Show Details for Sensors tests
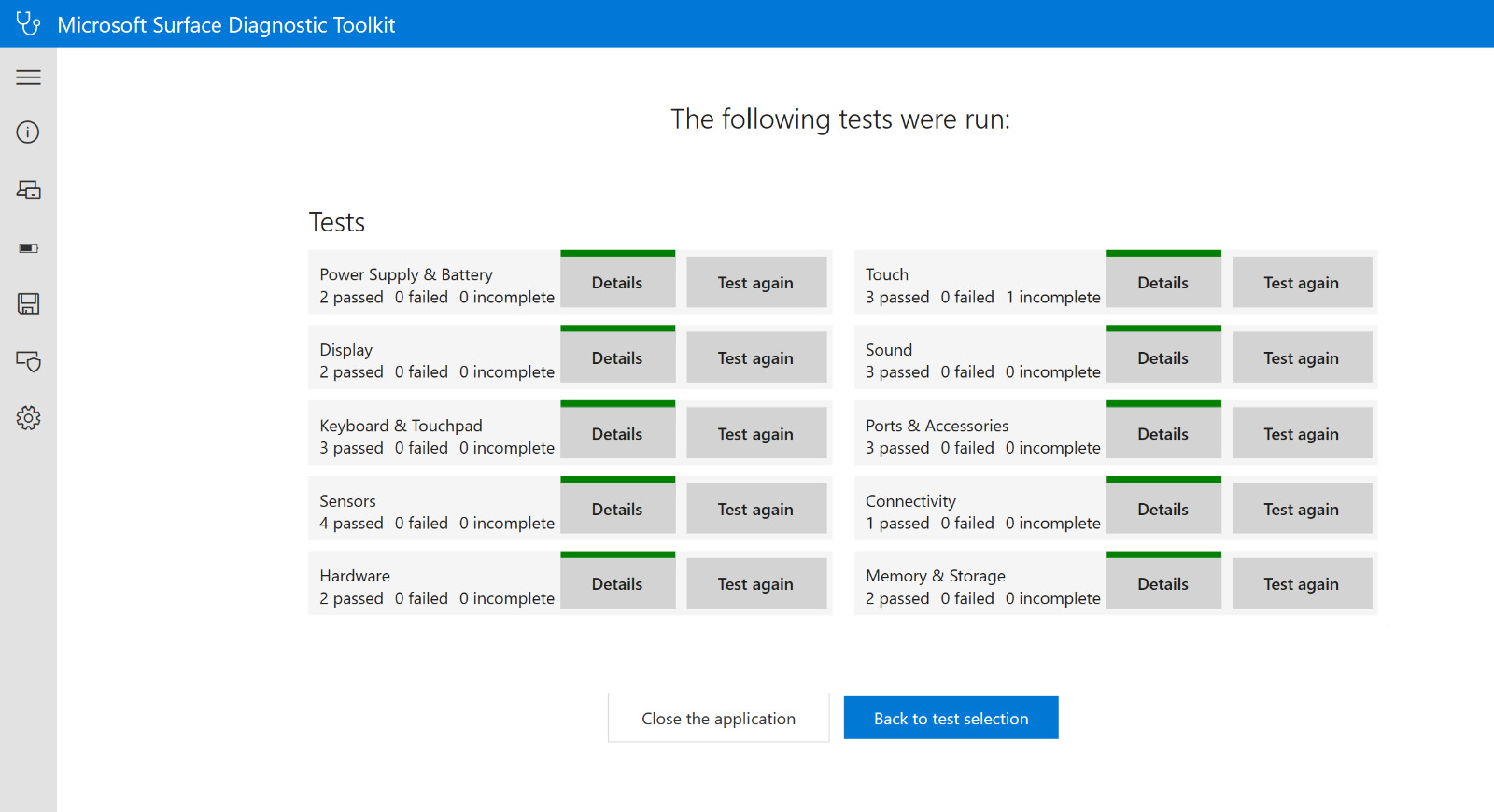This screenshot has width=1494, height=812. [617, 510]
